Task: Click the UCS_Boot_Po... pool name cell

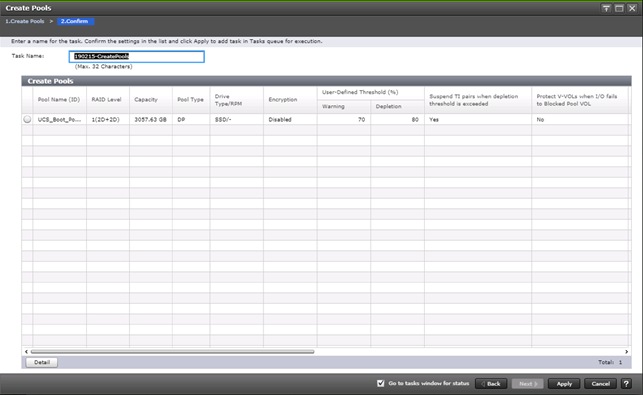Action: click(x=59, y=119)
